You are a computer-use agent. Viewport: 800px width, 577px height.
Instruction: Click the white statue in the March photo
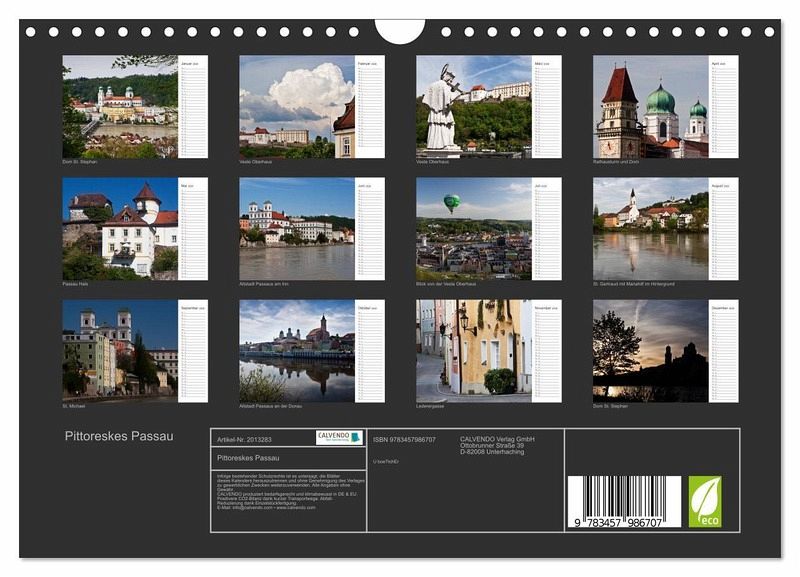[x=439, y=110]
